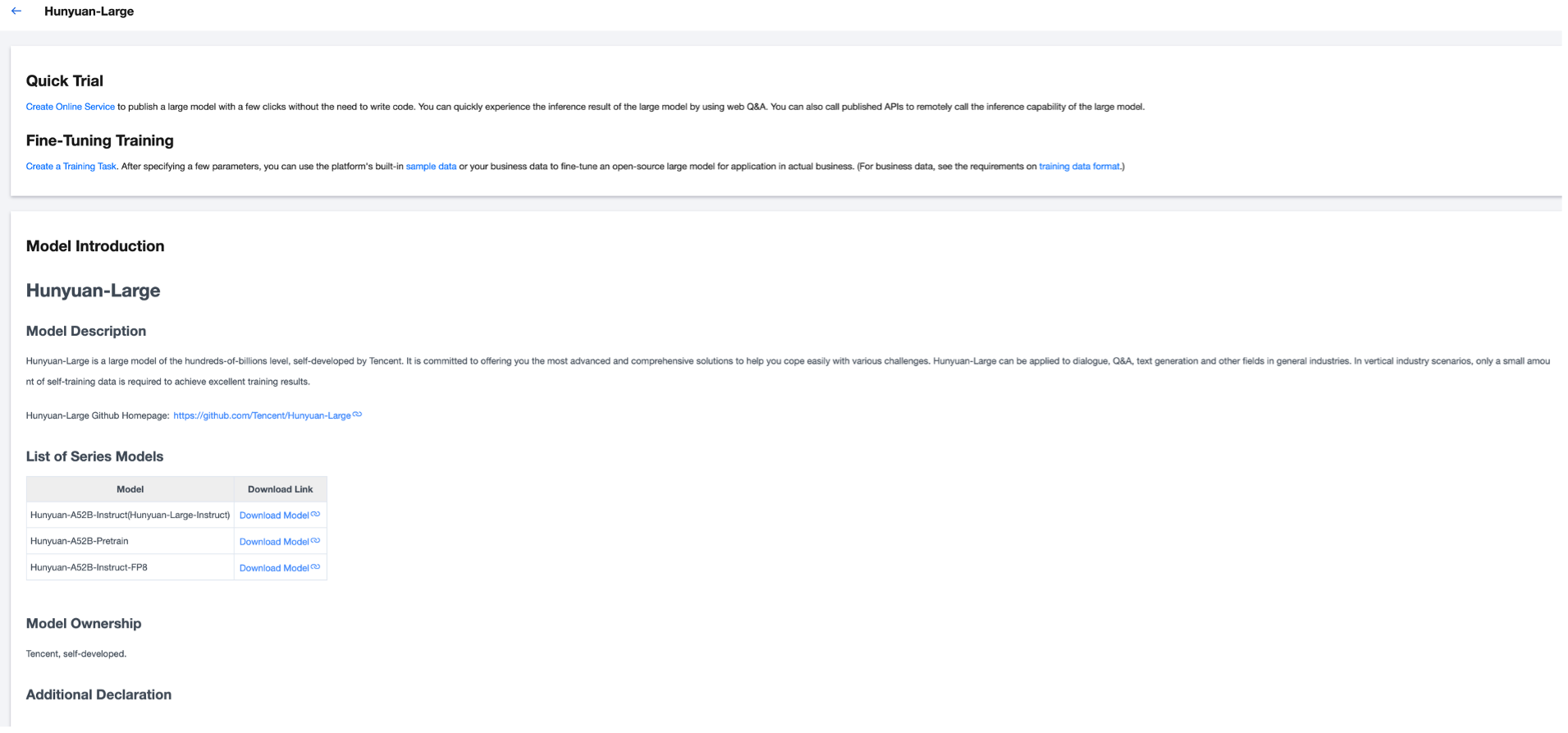1568x733 pixels.
Task: Click the Model Ownership heading
Action: [x=84, y=624]
